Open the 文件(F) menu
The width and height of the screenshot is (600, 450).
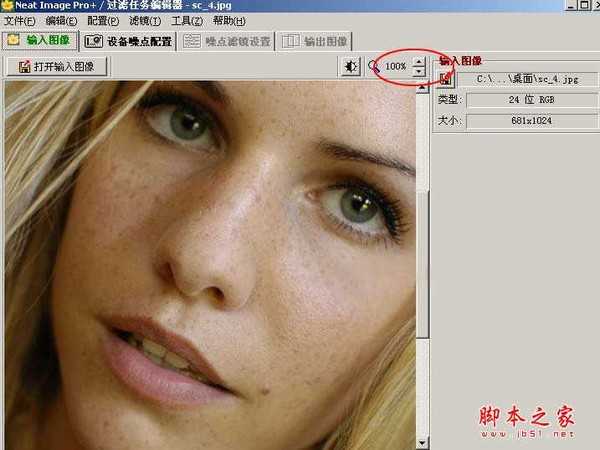(x=20, y=21)
